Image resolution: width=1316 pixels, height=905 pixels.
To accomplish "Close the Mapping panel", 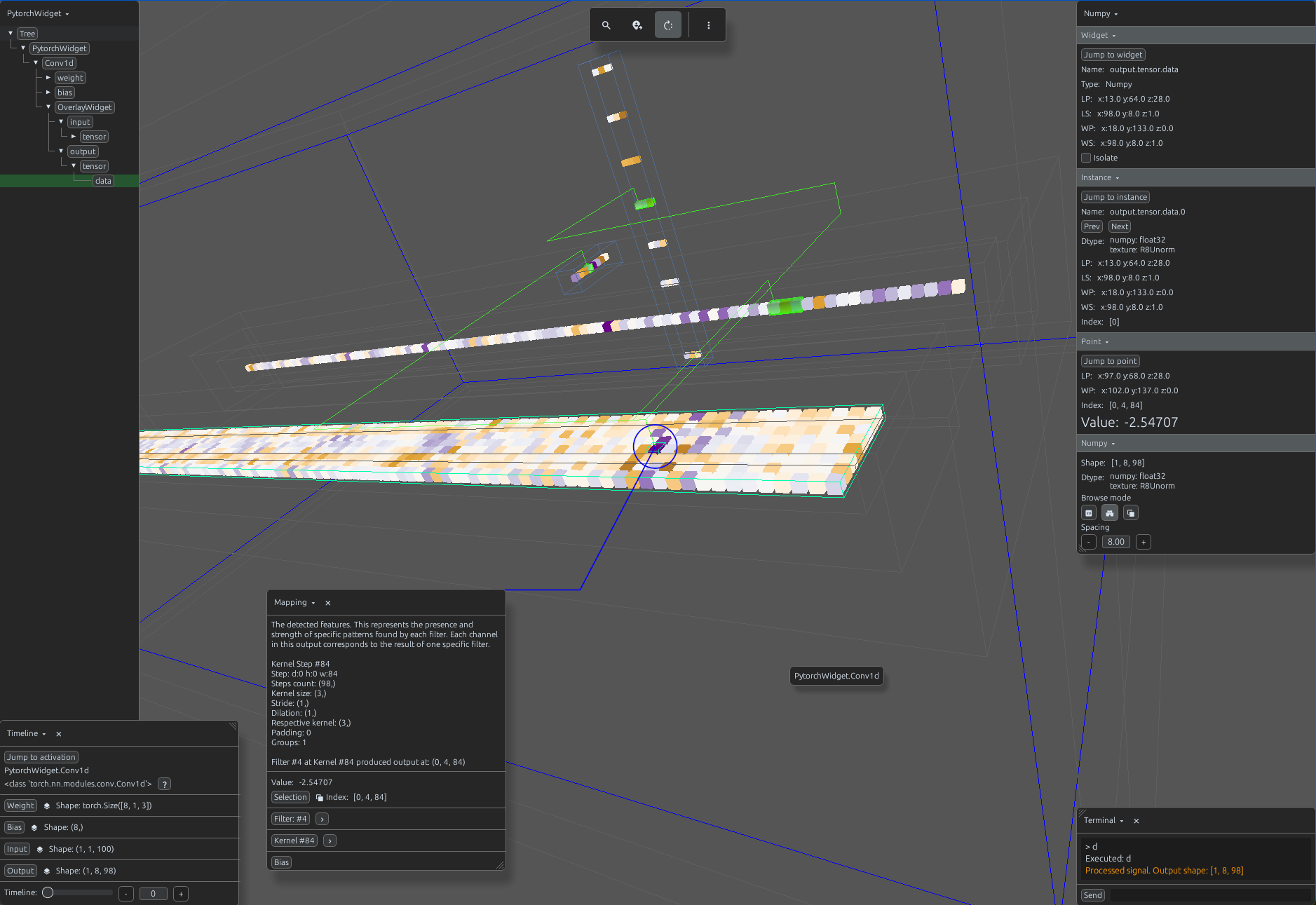I will pyautogui.click(x=328, y=603).
